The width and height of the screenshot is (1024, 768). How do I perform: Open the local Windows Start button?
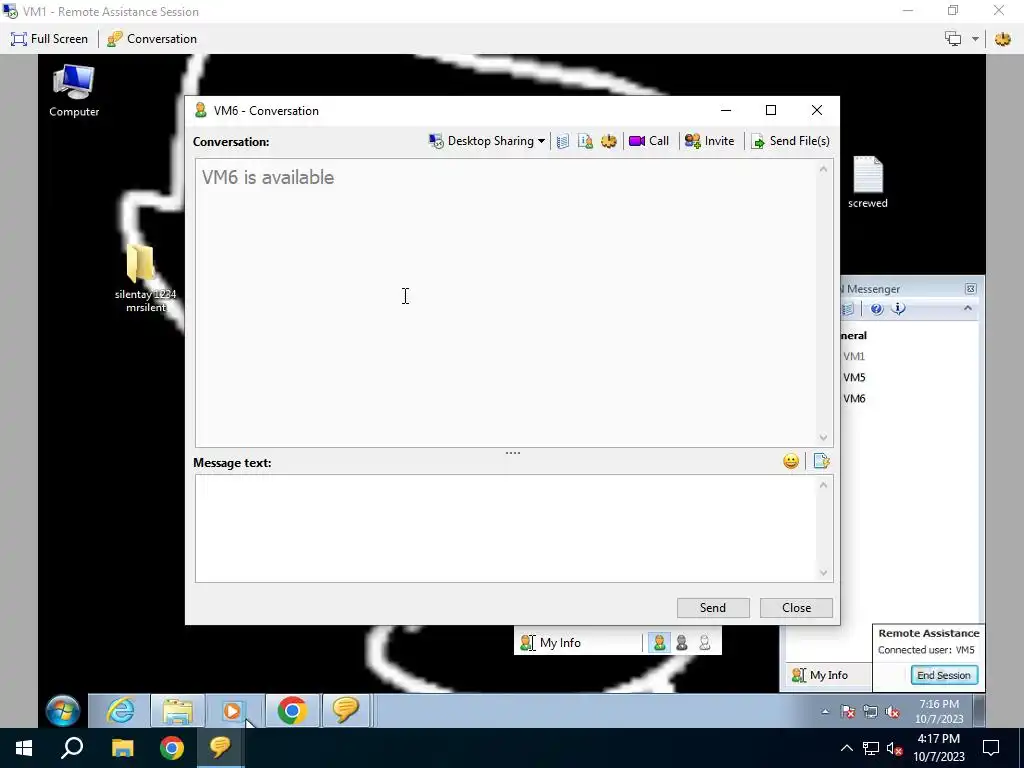click(x=24, y=748)
